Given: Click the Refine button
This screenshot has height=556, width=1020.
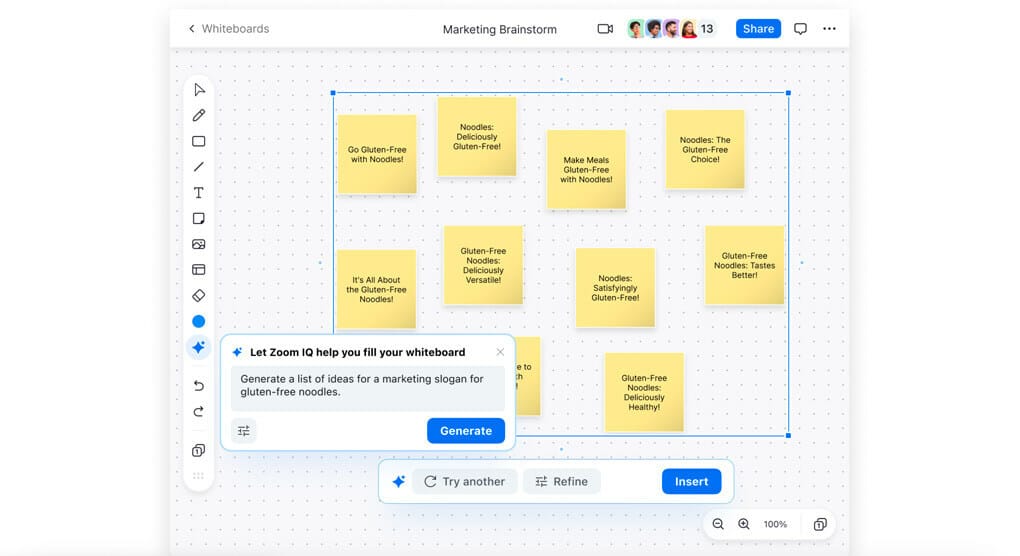Looking at the screenshot, I should coord(561,481).
